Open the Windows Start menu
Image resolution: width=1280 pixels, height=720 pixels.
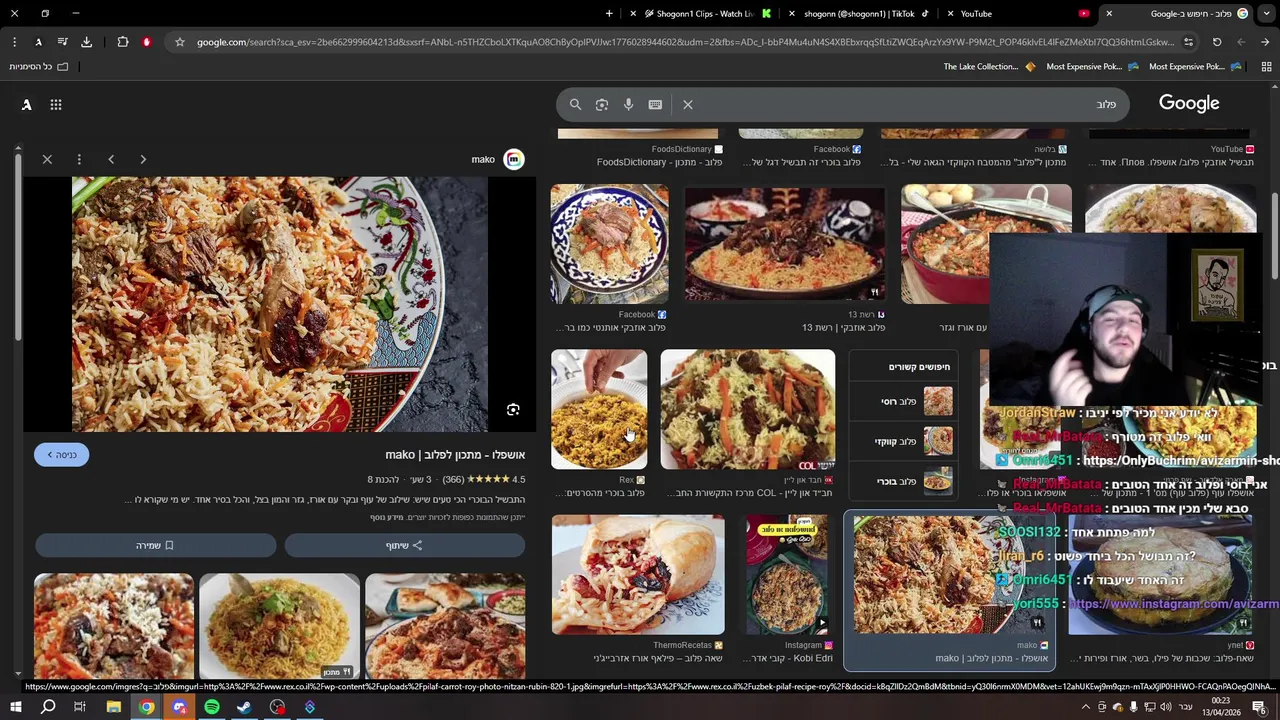pos(15,707)
